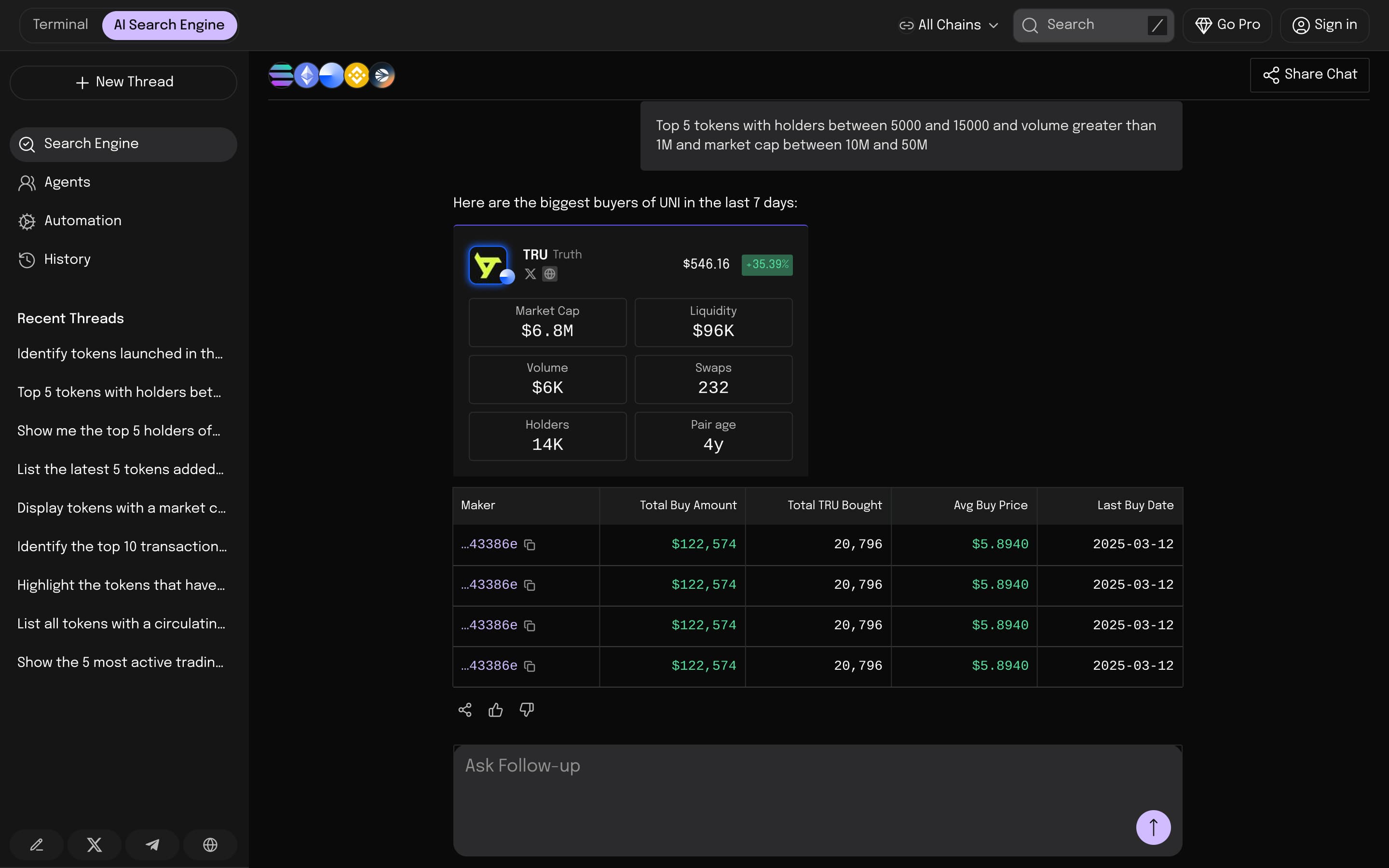Click the Share Chat button
Image resolution: width=1389 pixels, height=868 pixels.
(1309, 75)
